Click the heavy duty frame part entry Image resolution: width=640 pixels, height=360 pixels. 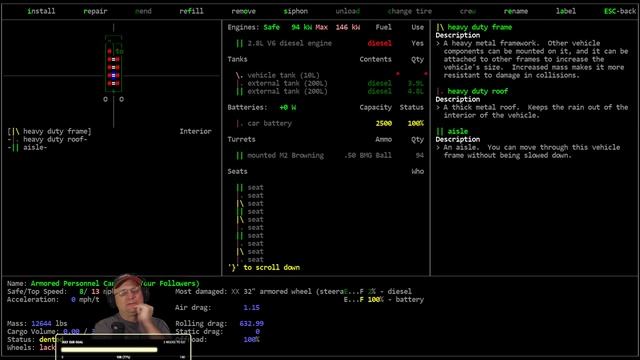[49, 131]
